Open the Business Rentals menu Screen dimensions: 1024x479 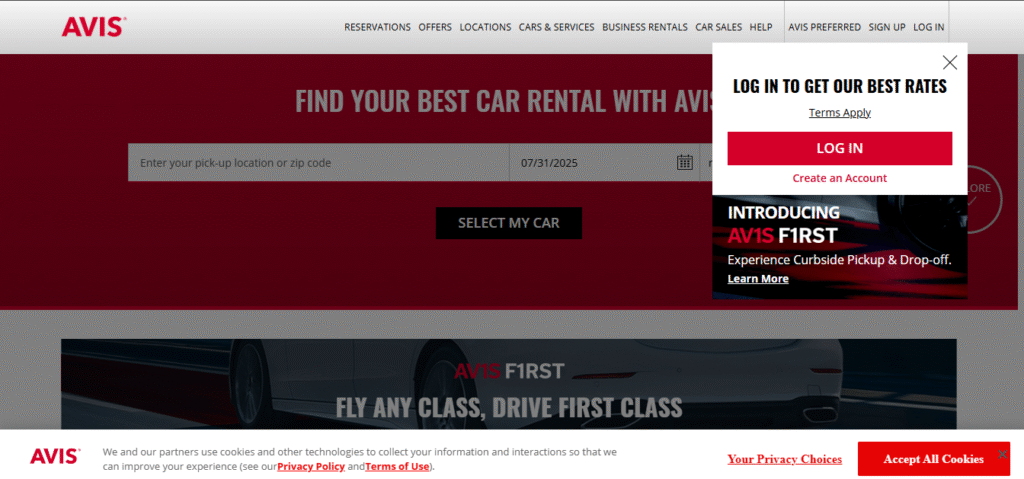tap(645, 27)
